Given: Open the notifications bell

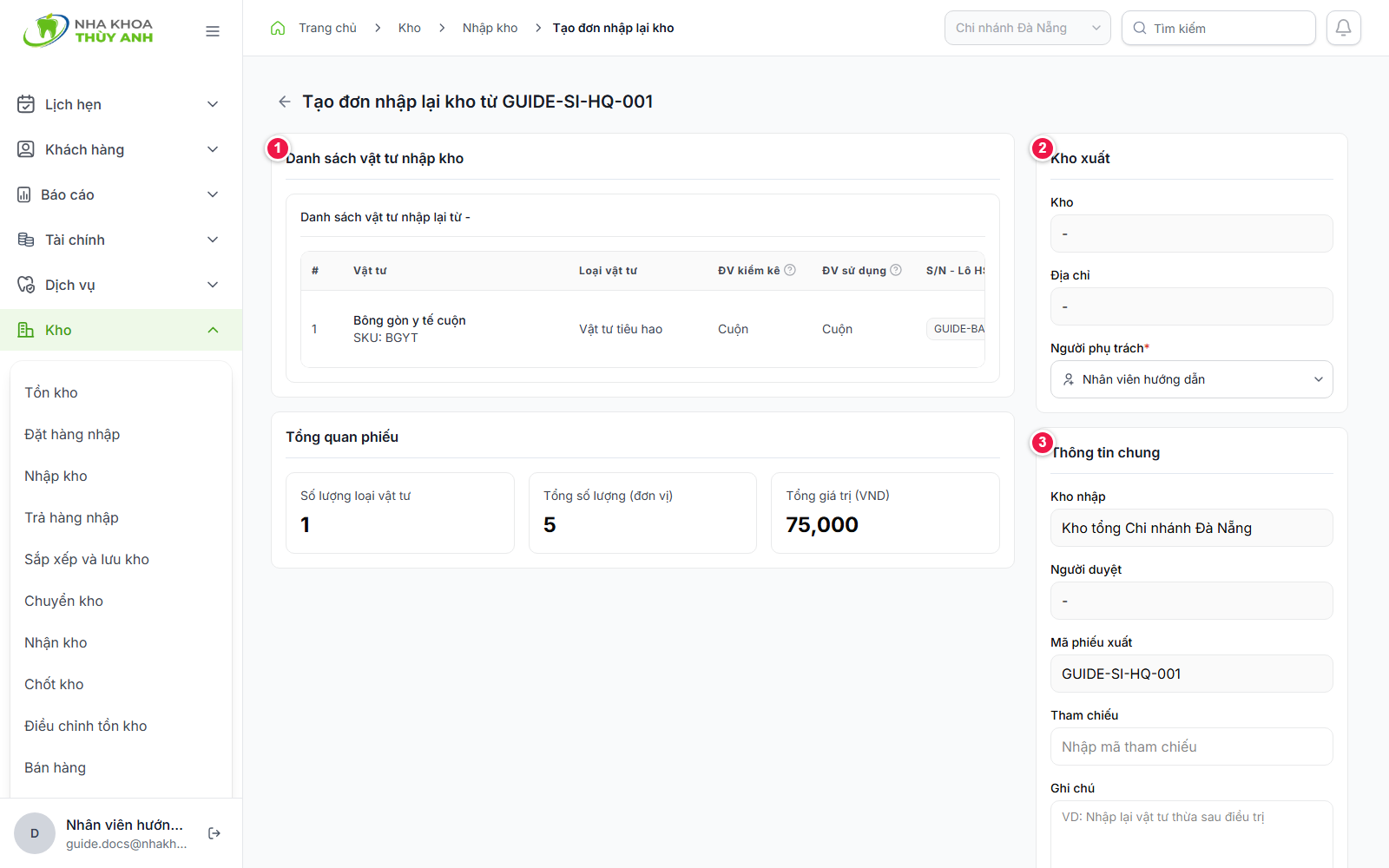Looking at the screenshot, I should [x=1343, y=28].
